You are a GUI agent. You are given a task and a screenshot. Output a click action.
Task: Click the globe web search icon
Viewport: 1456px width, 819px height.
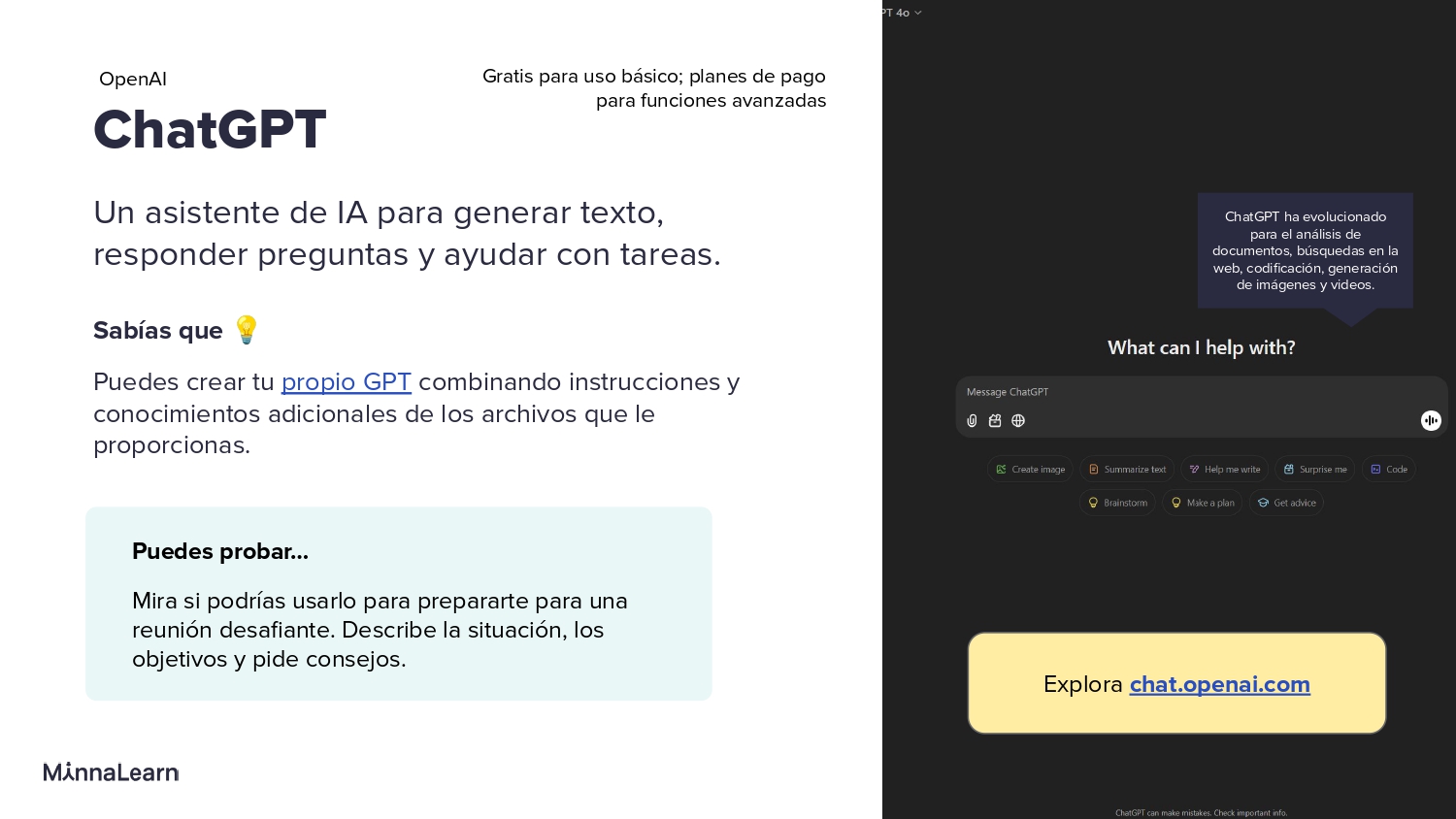(x=1018, y=420)
